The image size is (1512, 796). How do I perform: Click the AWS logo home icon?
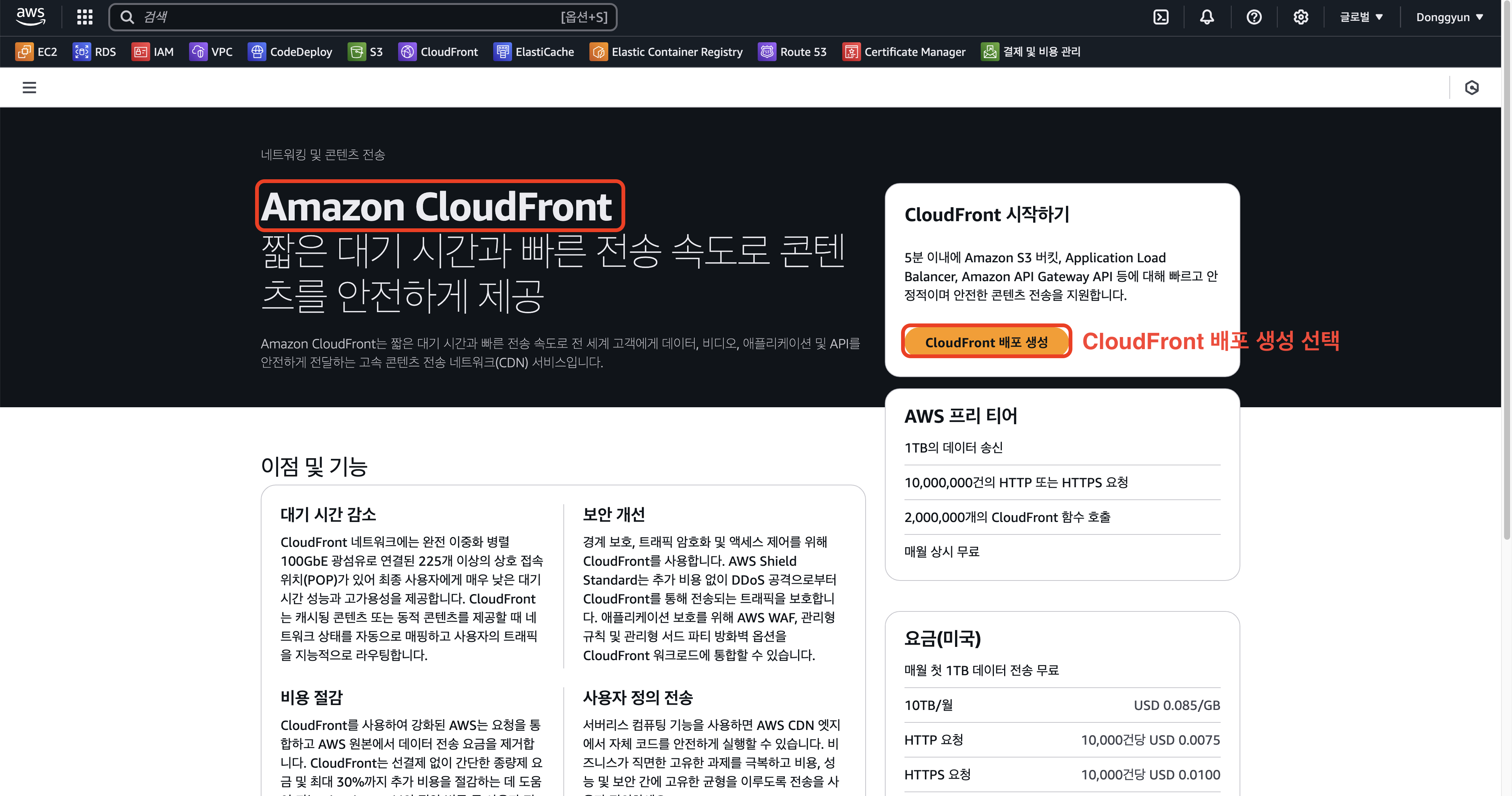31,17
